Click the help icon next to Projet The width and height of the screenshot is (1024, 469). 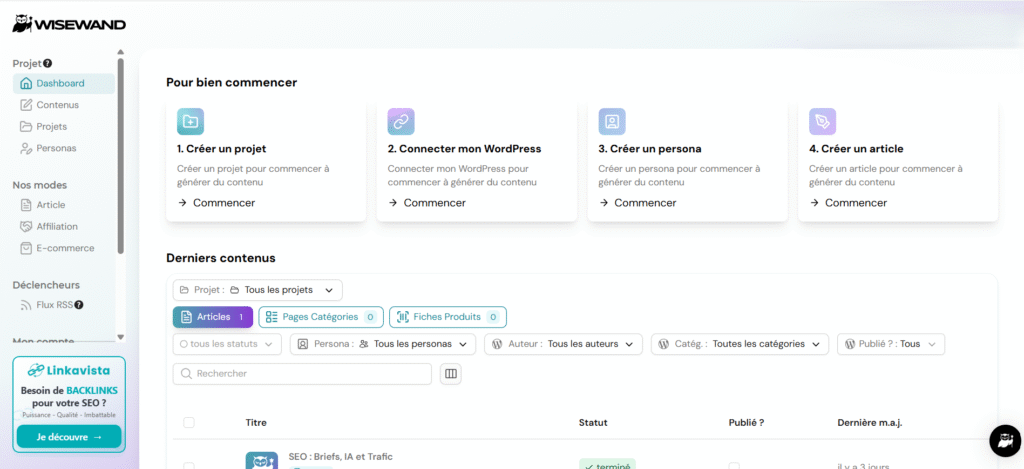point(48,63)
